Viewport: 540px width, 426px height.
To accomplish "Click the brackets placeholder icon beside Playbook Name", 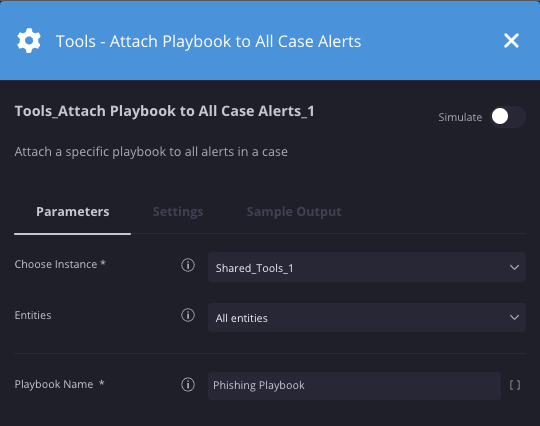I will pyautogui.click(x=515, y=385).
